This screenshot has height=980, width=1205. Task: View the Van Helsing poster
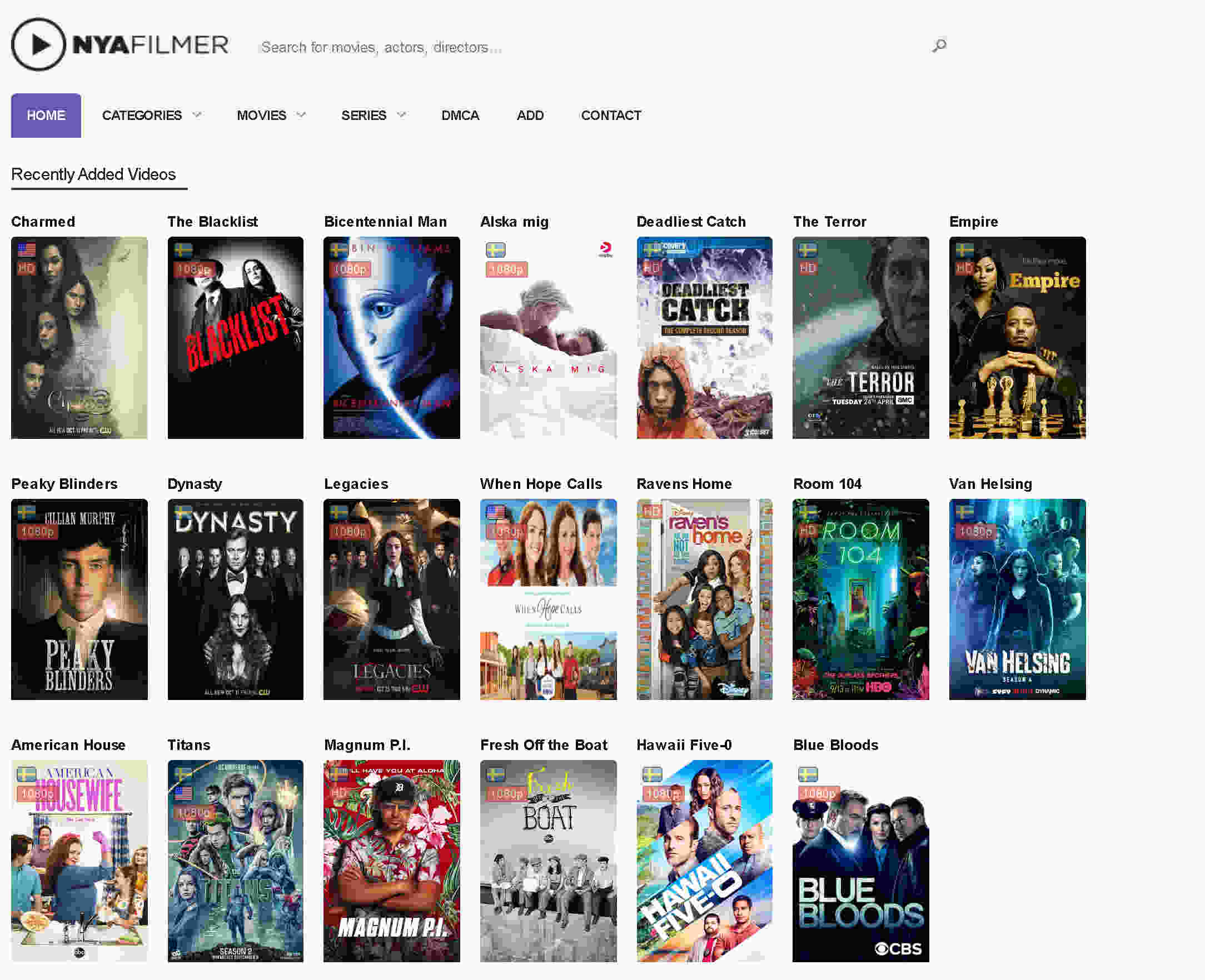[1018, 599]
